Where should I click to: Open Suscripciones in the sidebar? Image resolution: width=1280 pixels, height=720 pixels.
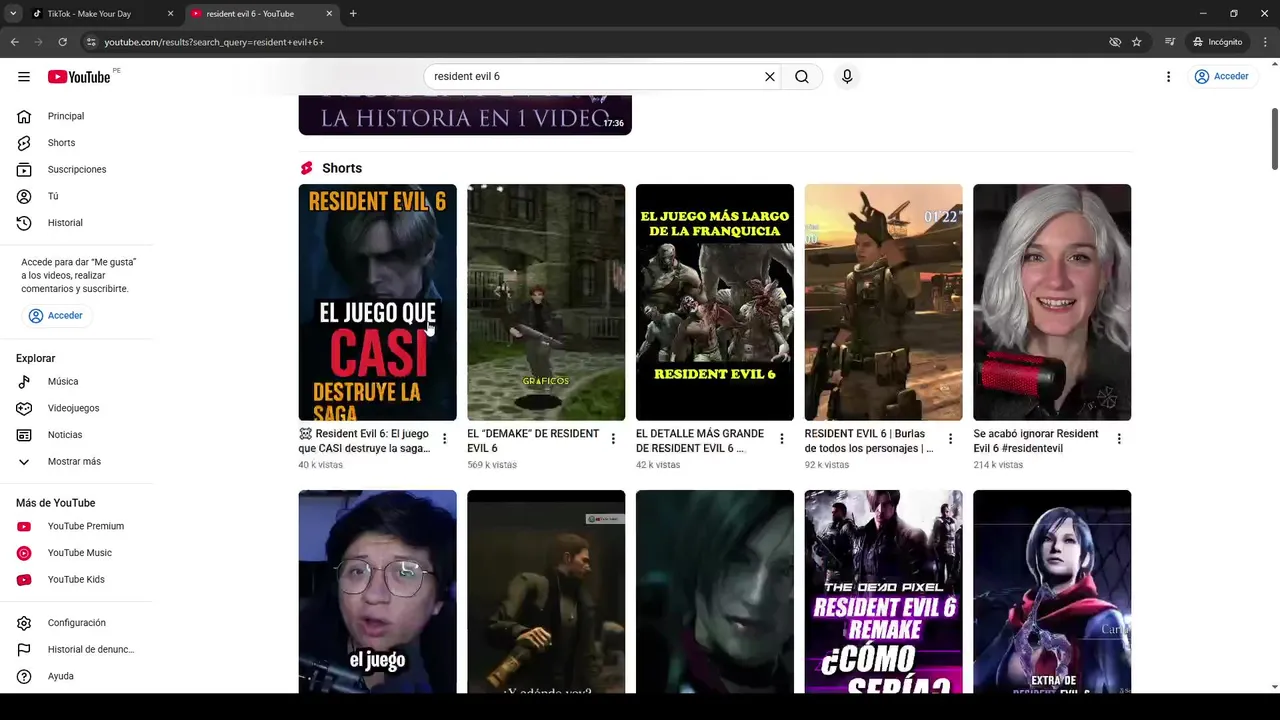pos(77,169)
